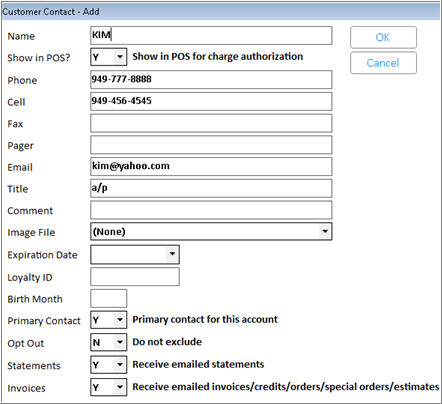The width and height of the screenshot is (442, 404).
Task: Open the Expiration Date dropdown arrow
Action: coord(172,254)
